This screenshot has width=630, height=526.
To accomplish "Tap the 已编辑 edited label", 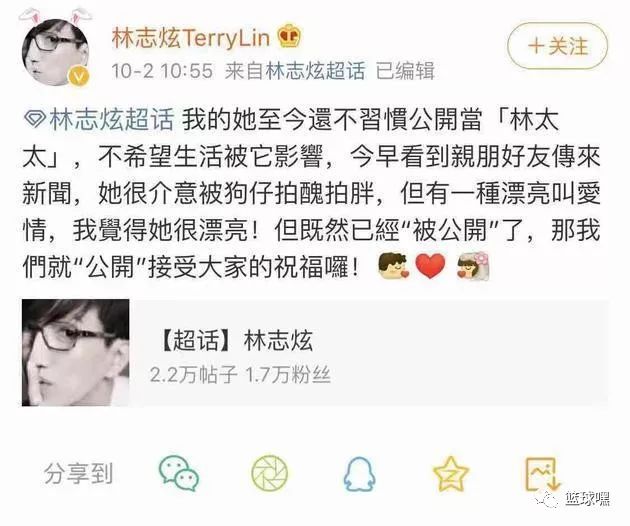I will [405, 71].
